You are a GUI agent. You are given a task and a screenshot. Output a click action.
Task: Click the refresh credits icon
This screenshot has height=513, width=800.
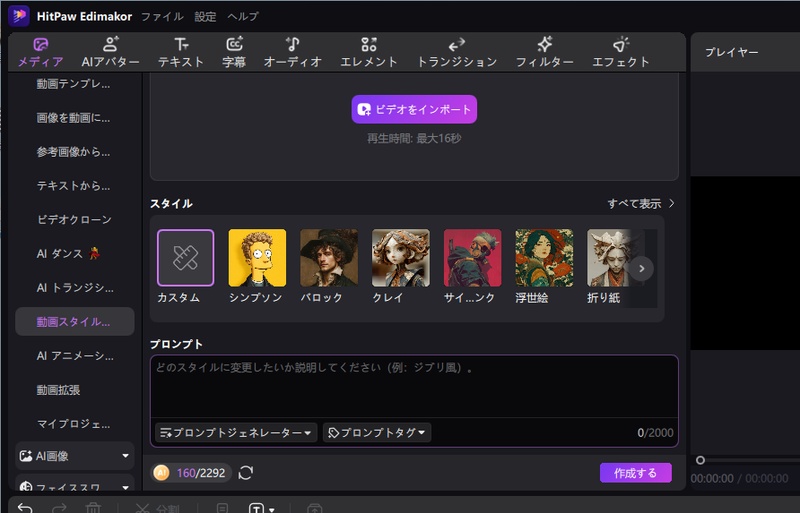246,473
